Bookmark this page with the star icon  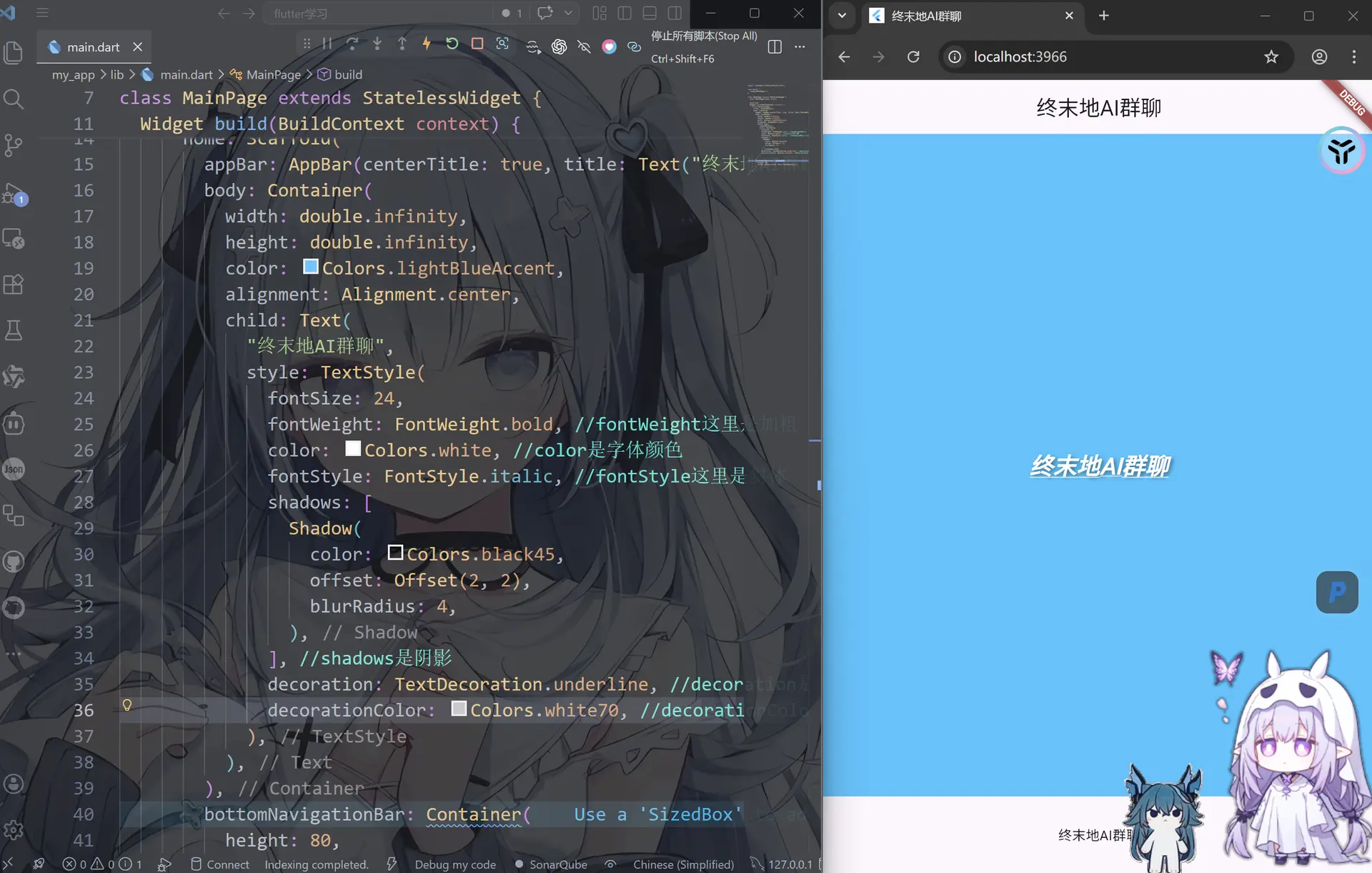point(1271,56)
